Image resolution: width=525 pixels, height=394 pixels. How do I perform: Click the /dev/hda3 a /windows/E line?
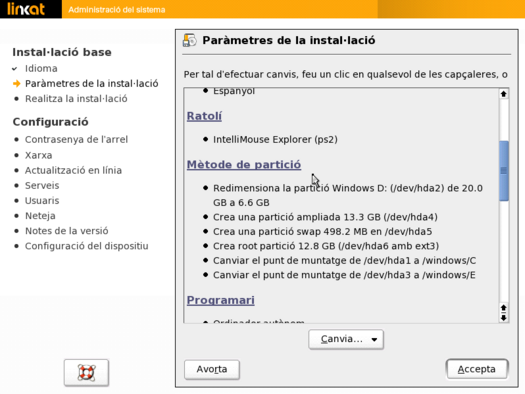[x=344, y=275]
